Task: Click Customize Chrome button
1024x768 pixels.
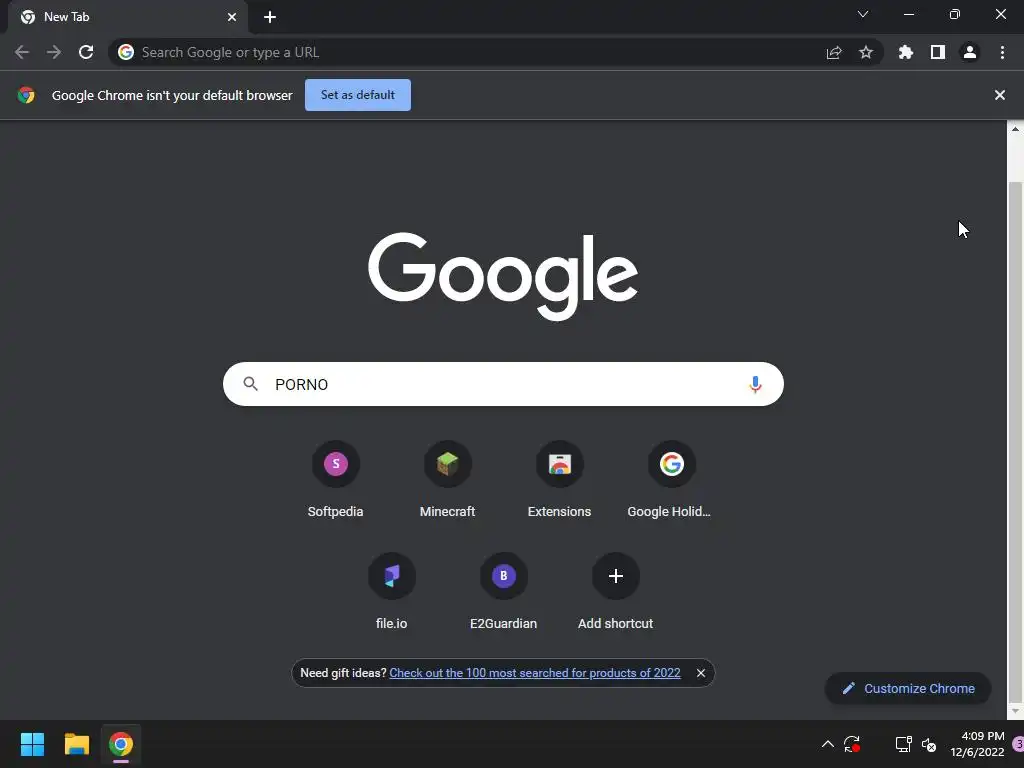Action: (908, 688)
